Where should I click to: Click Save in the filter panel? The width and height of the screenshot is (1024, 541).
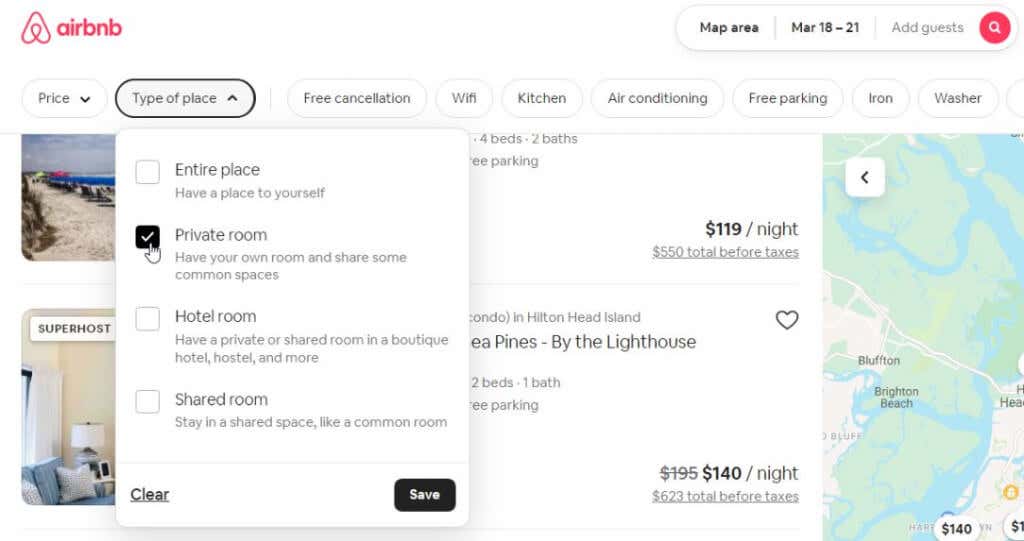(x=424, y=494)
